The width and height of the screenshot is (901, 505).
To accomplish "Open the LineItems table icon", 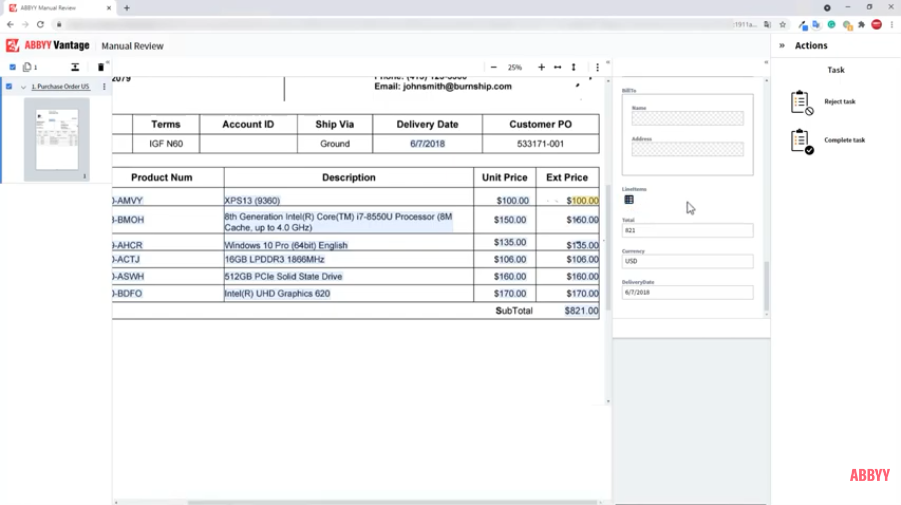I will point(629,200).
